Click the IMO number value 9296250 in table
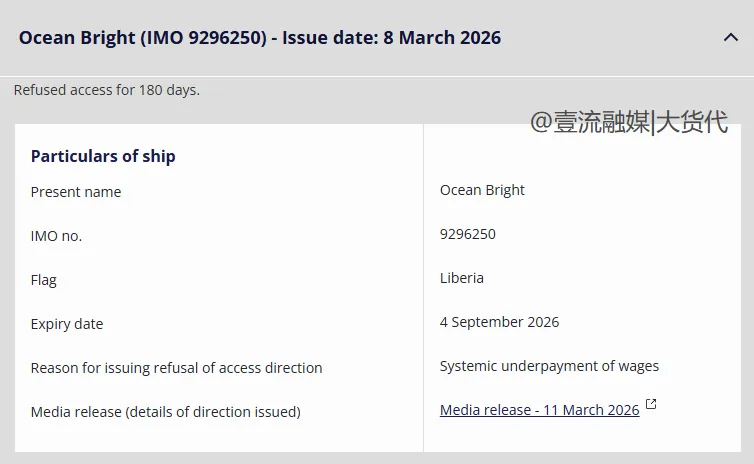754x464 pixels. 467,234
